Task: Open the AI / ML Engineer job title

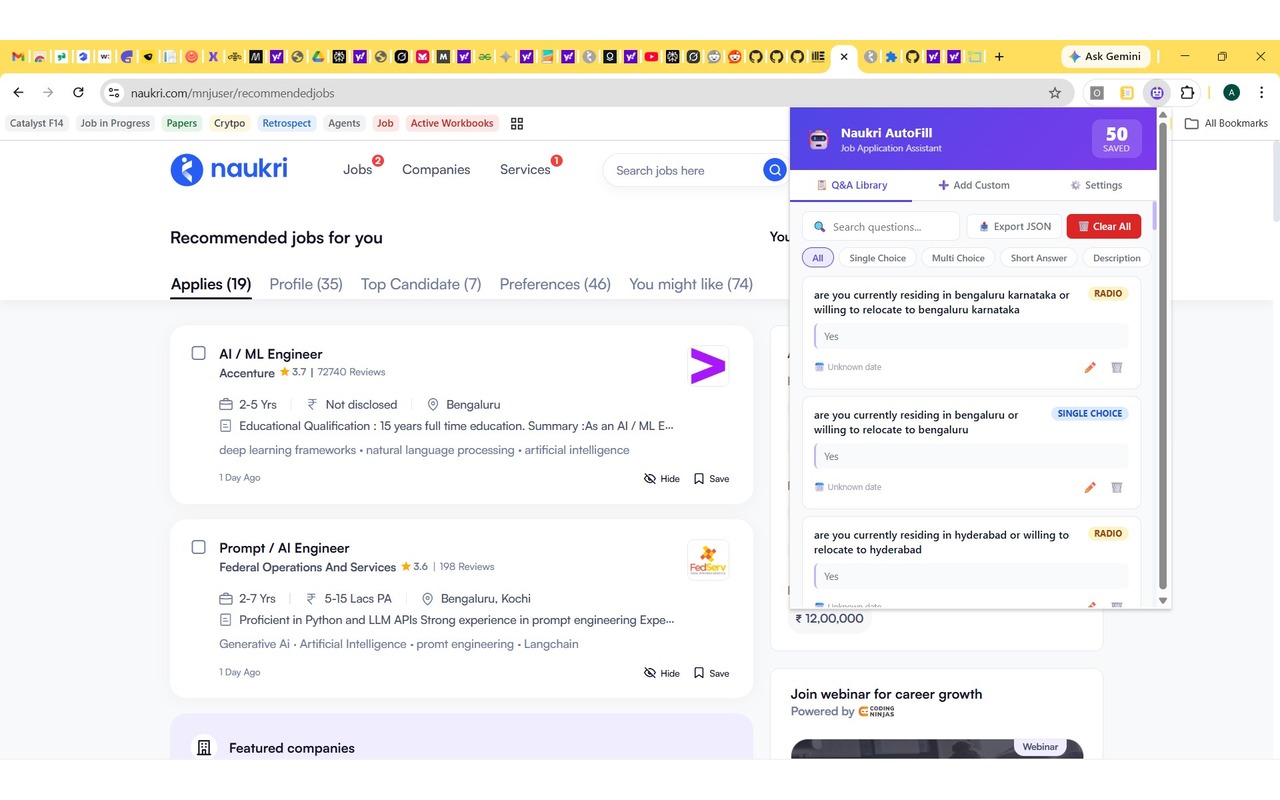Action: [x=271, y=354]
